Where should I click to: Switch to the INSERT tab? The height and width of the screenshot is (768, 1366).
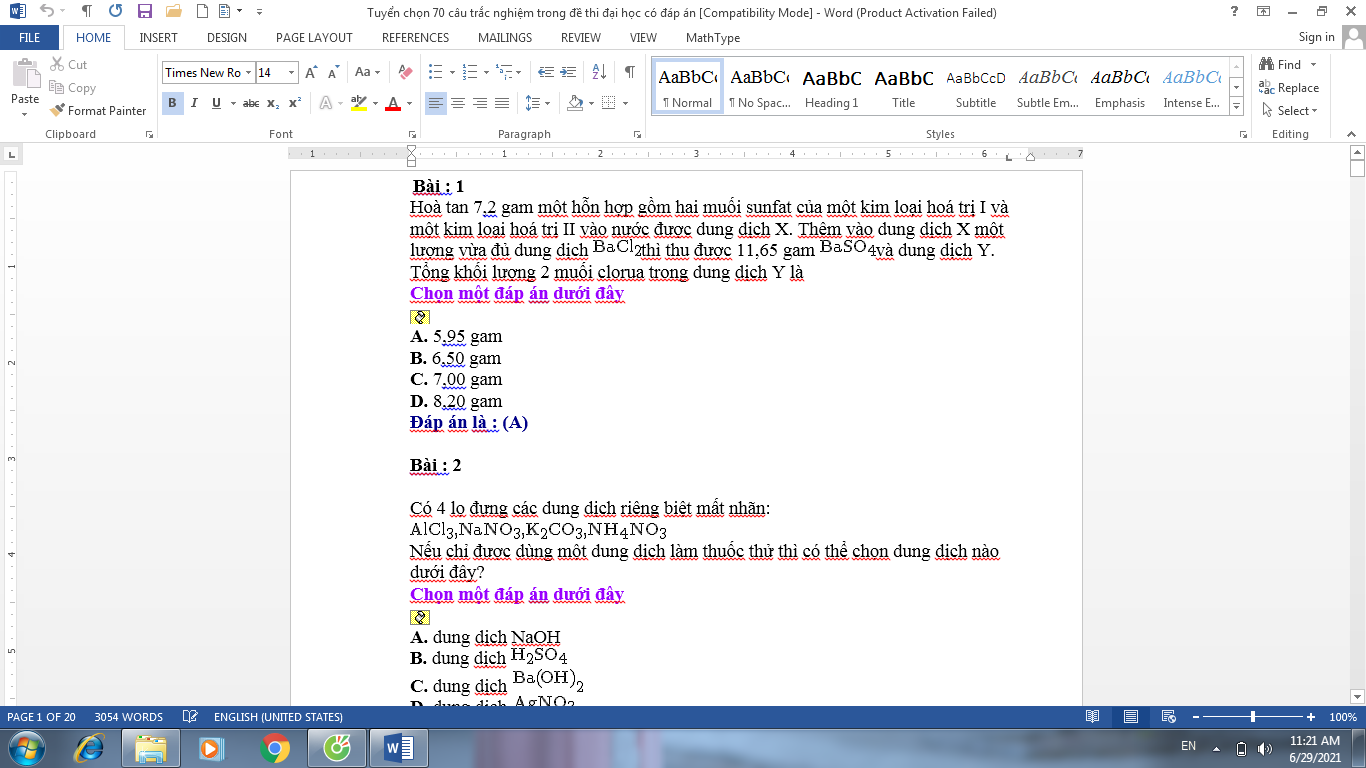(158, 37)
